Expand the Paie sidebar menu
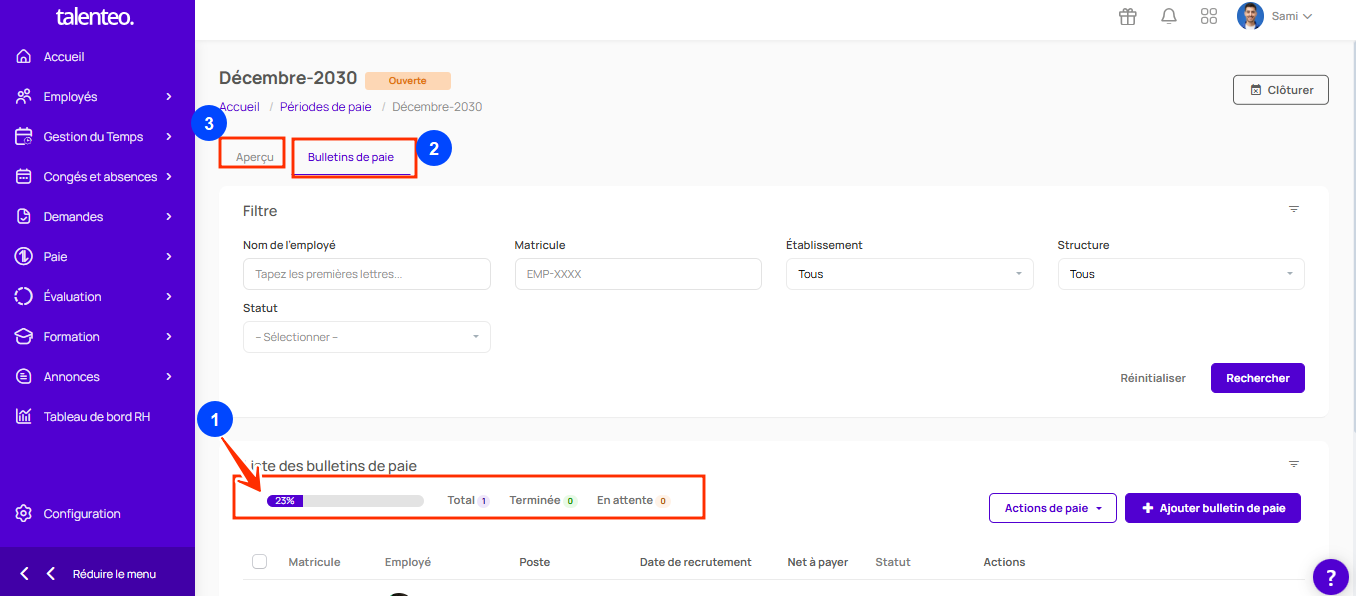 (x=95, y=257)
